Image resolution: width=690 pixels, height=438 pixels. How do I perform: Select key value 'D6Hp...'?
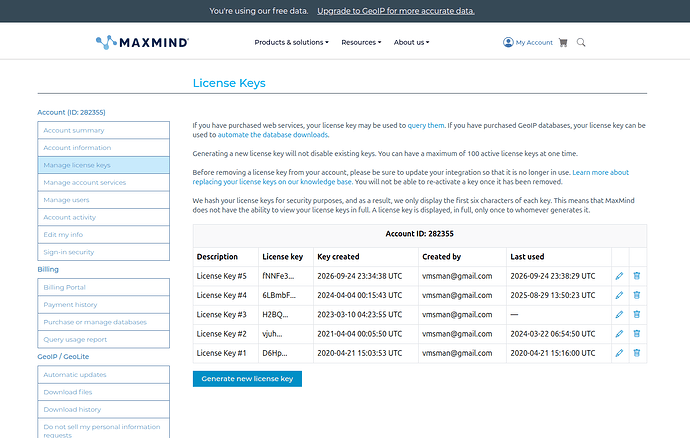[x=275, y=353]
